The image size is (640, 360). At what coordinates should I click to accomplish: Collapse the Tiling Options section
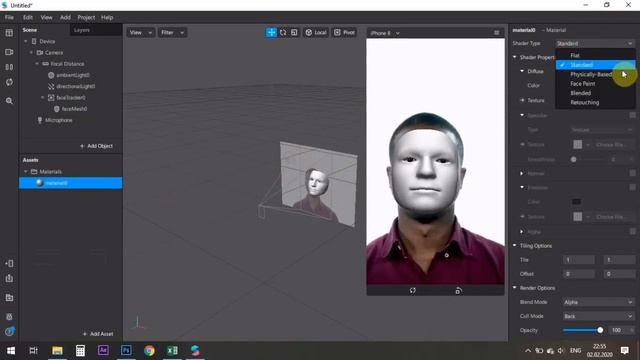515,246
